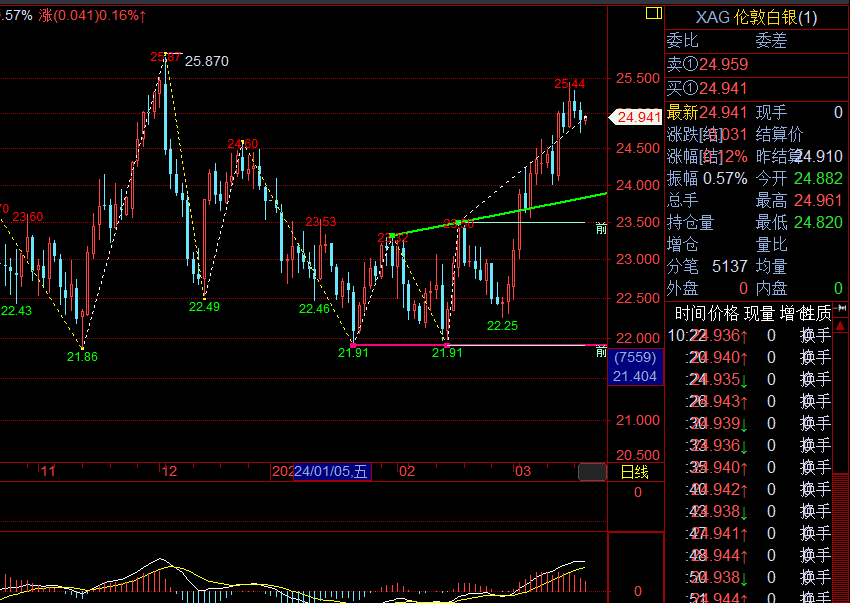Click the 外盘 label
Viewport: 850px width, 603px height.
[682, 288]
